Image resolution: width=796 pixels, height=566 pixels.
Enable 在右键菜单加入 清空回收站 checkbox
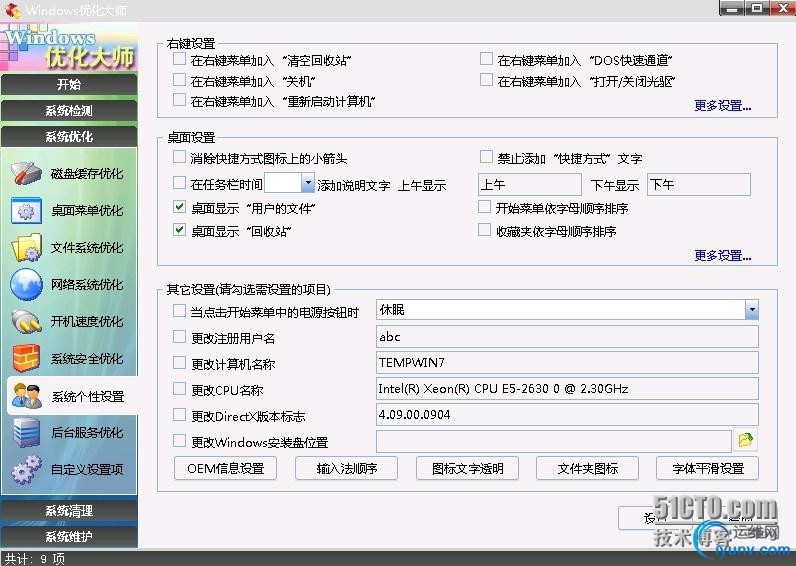[179, 59]
